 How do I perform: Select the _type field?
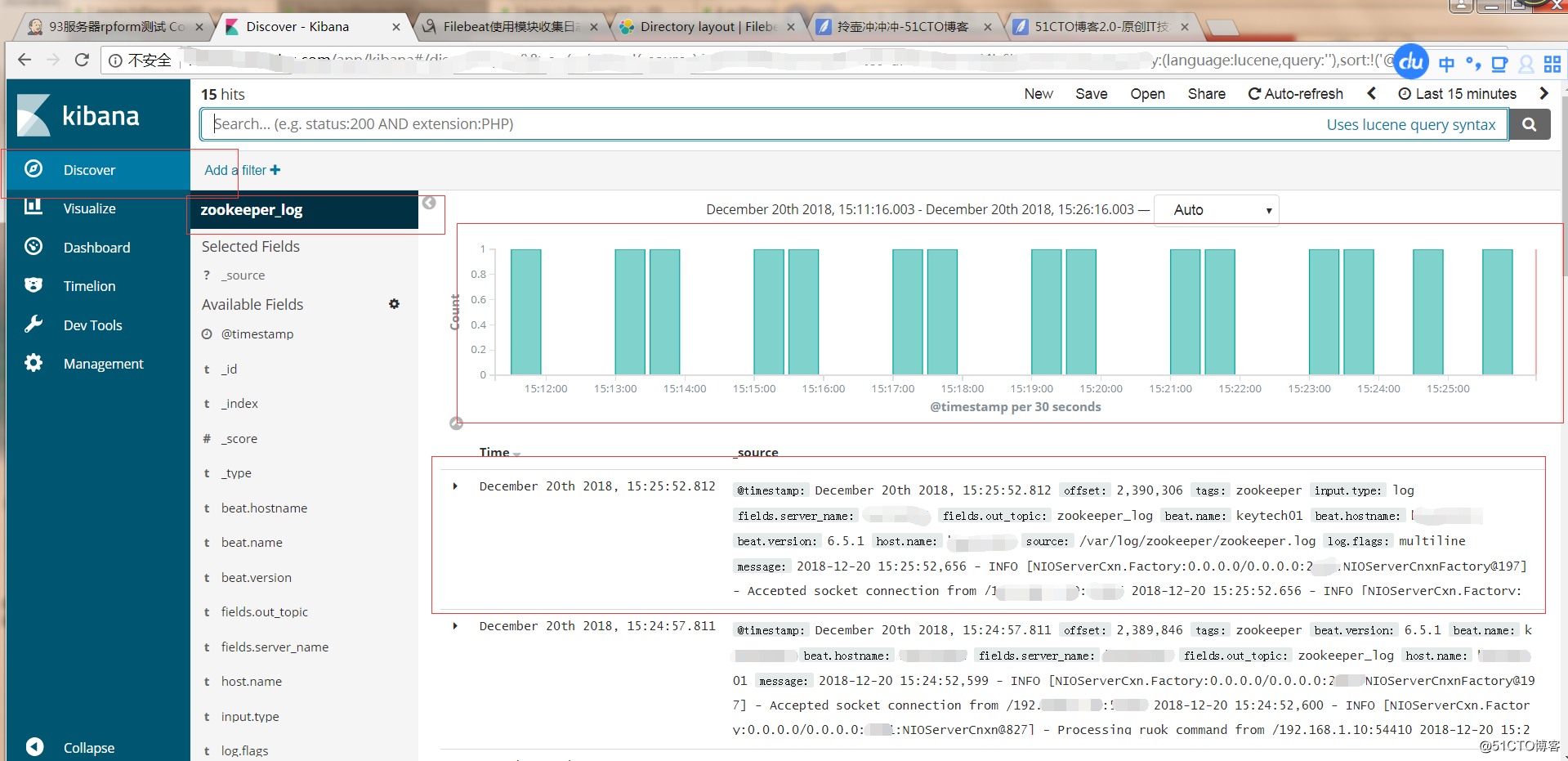pos(236,473)
